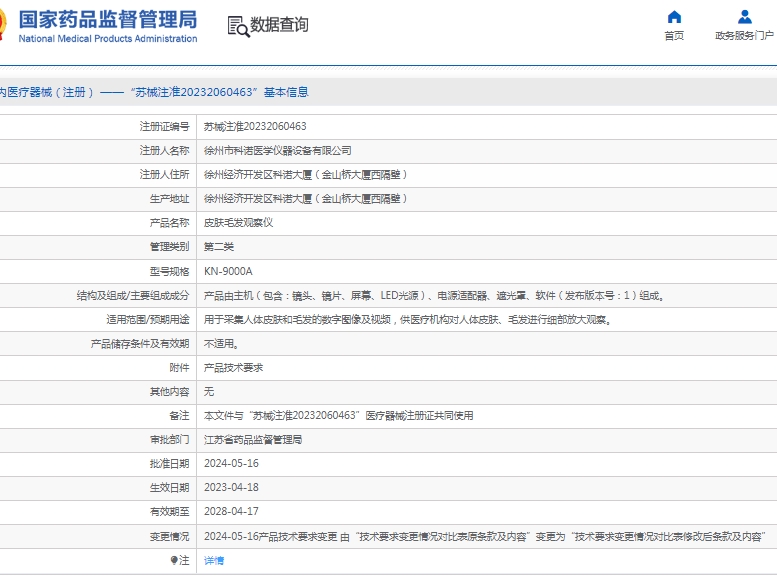Click the 注册人住所 address value
Screen dimensions: 777x581
(x=306, y=174)
